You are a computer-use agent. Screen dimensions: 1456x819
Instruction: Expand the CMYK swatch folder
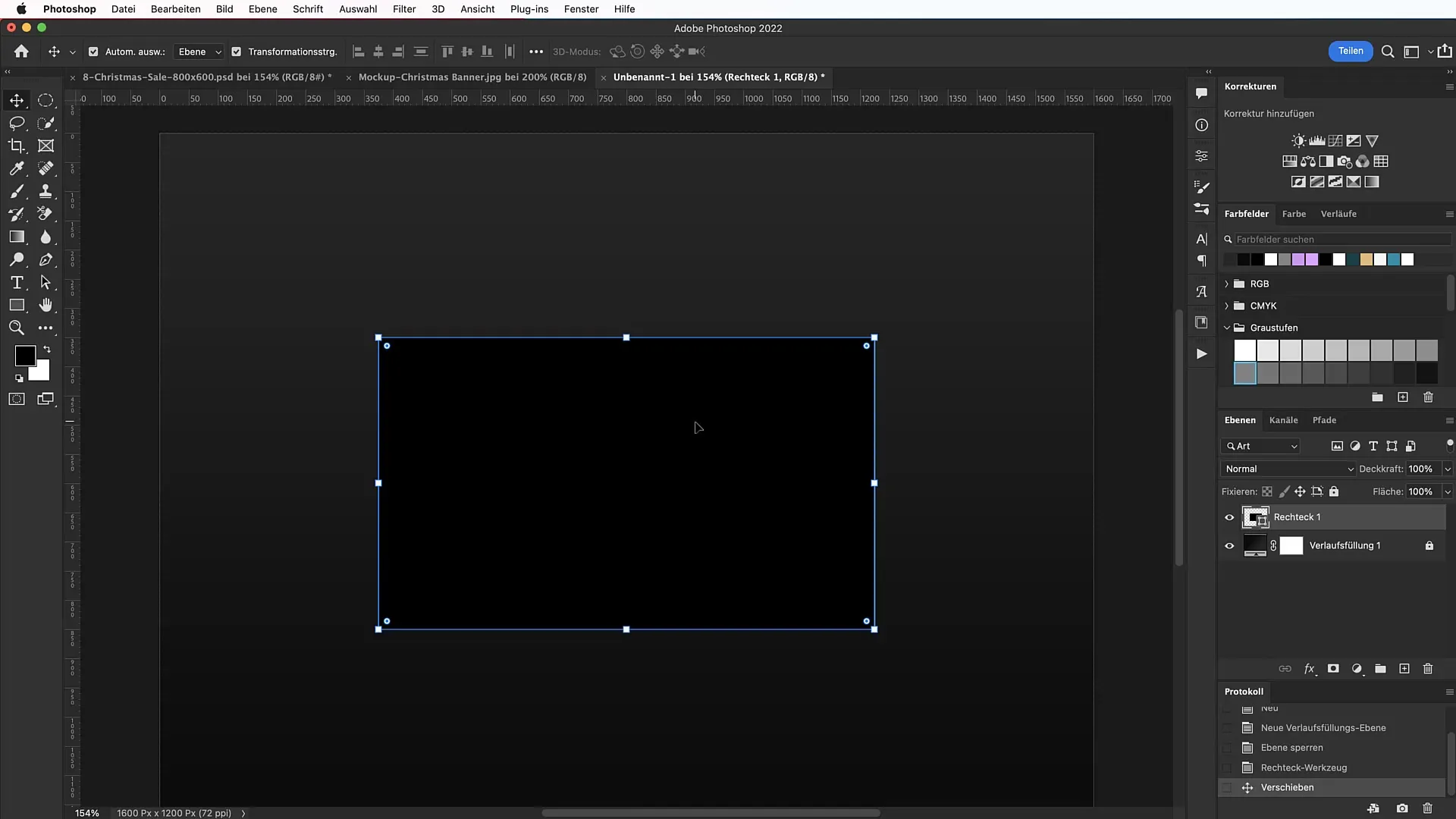(x=1226, y=306)
